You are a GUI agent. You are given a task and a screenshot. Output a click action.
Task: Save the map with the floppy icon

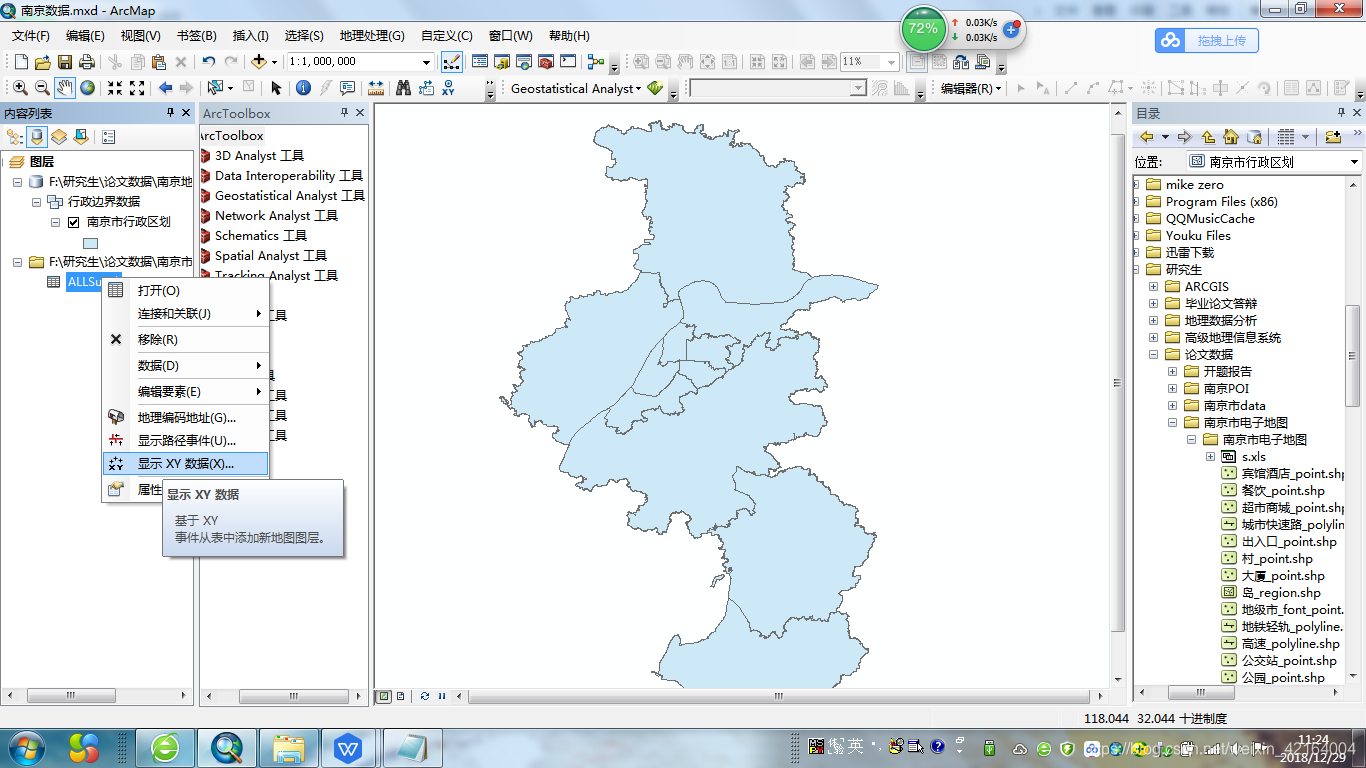tap(65, 62)
